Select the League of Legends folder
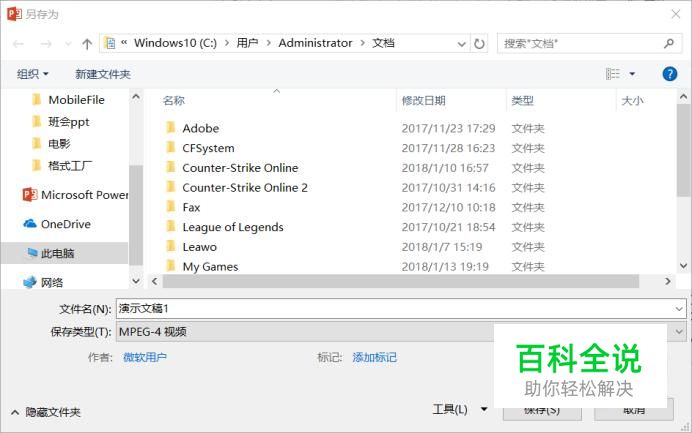 233,227
